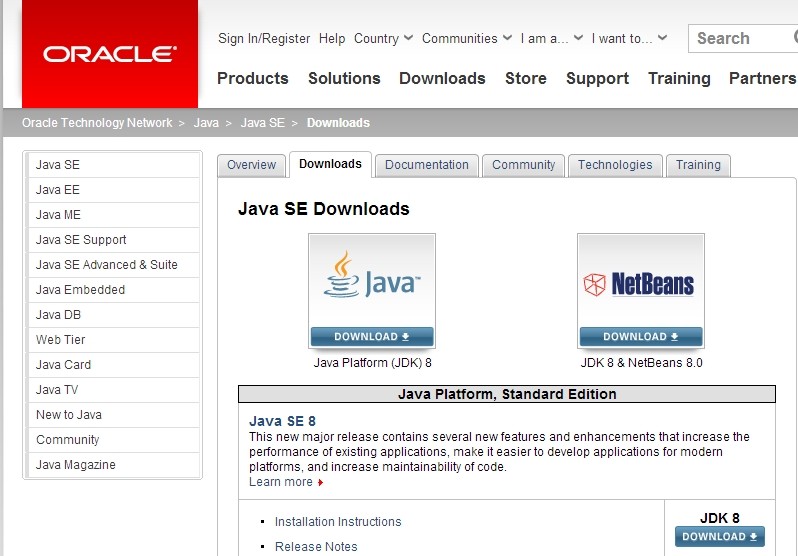This screenshot has width=798, height=556.
Task: Click Java Platform (JDK) 8 caption
Action: [x=373, y=363]
